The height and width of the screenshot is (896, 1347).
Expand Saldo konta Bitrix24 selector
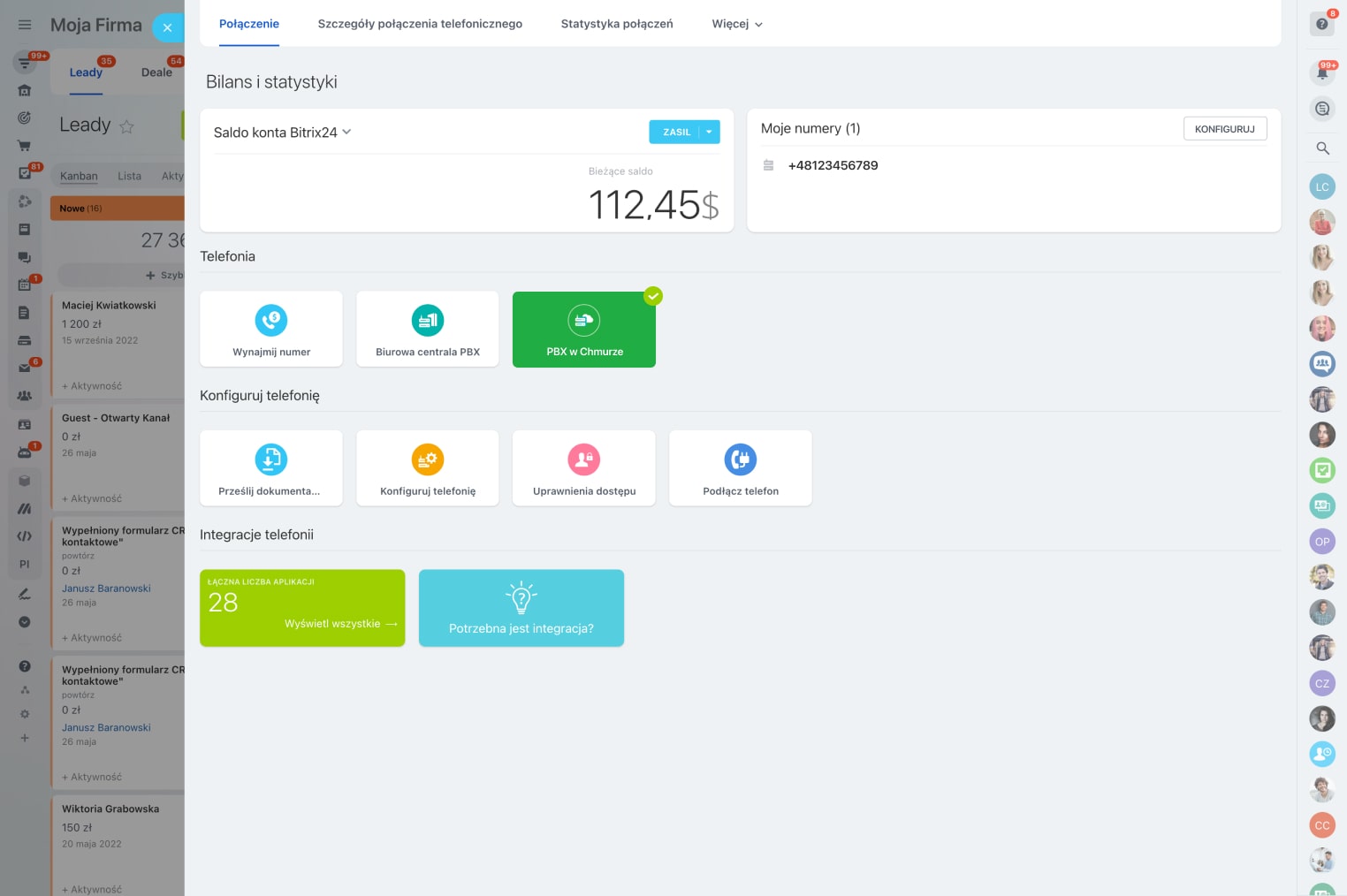click(282, 133)
